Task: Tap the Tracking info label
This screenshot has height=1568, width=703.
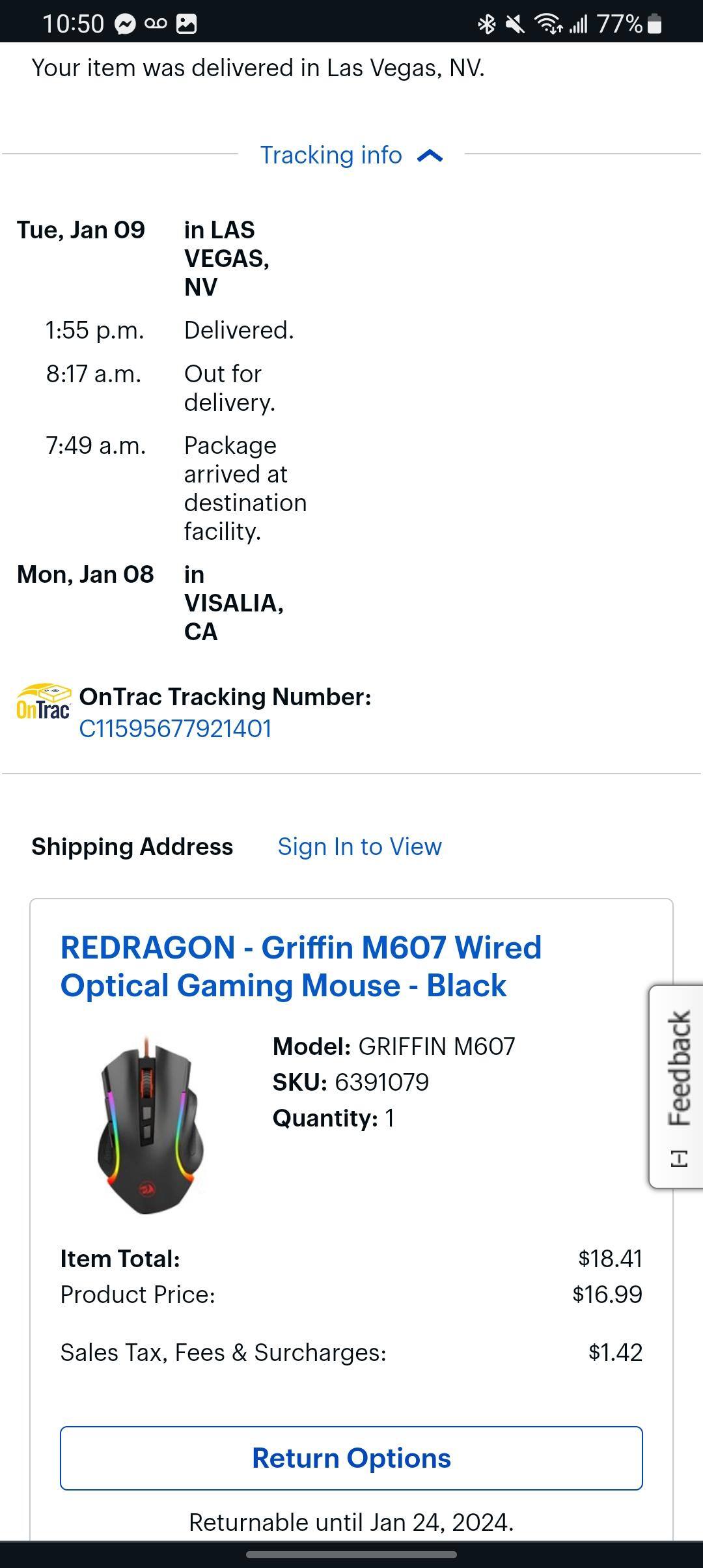Action: point(331,155)
